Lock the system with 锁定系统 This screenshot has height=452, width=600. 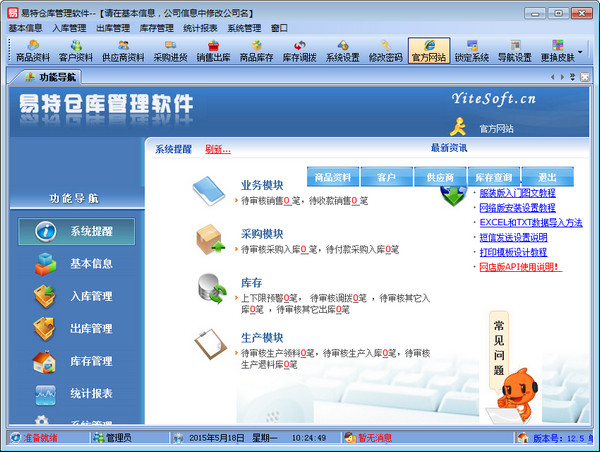(x=473, y=51)
